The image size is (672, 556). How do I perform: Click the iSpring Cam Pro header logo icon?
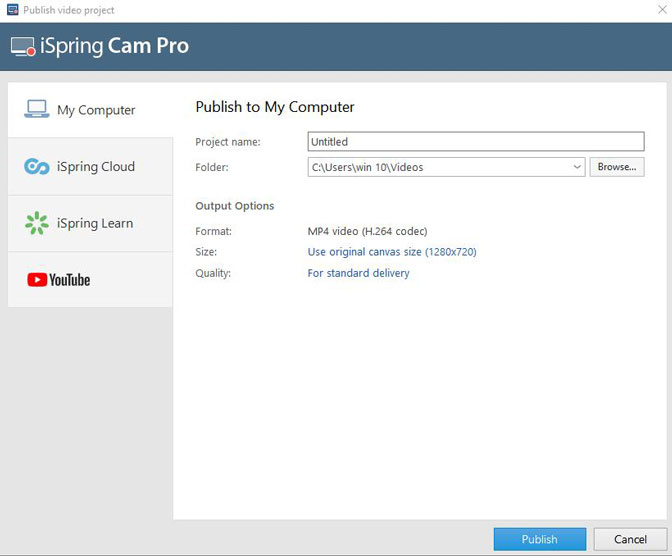[23, 47]
